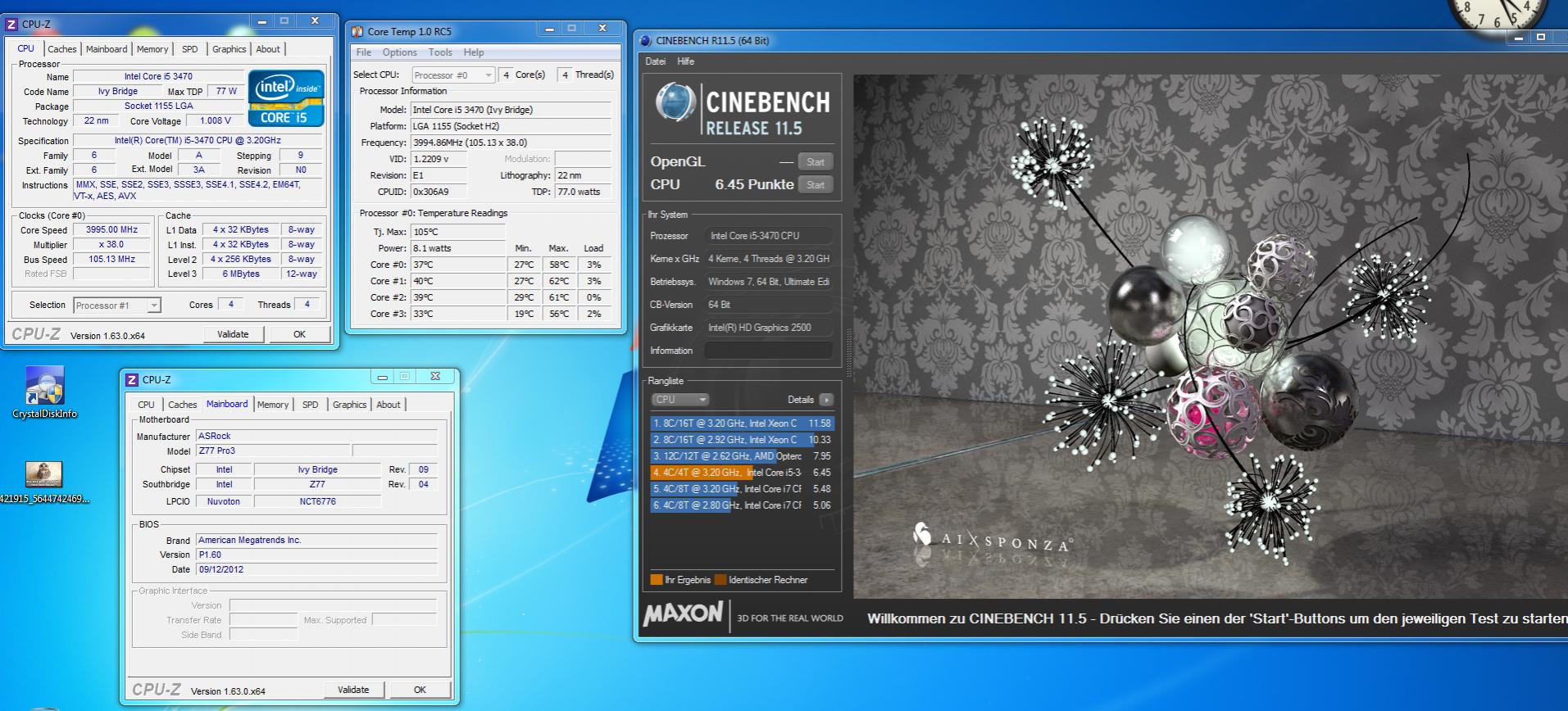Click the Manufacturer ASRock field
1568x711 pixels.
pos(316,437)
